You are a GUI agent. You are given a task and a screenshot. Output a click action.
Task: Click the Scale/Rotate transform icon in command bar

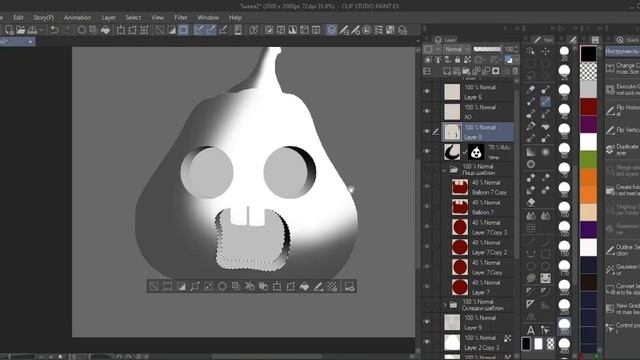click(121, 30)
